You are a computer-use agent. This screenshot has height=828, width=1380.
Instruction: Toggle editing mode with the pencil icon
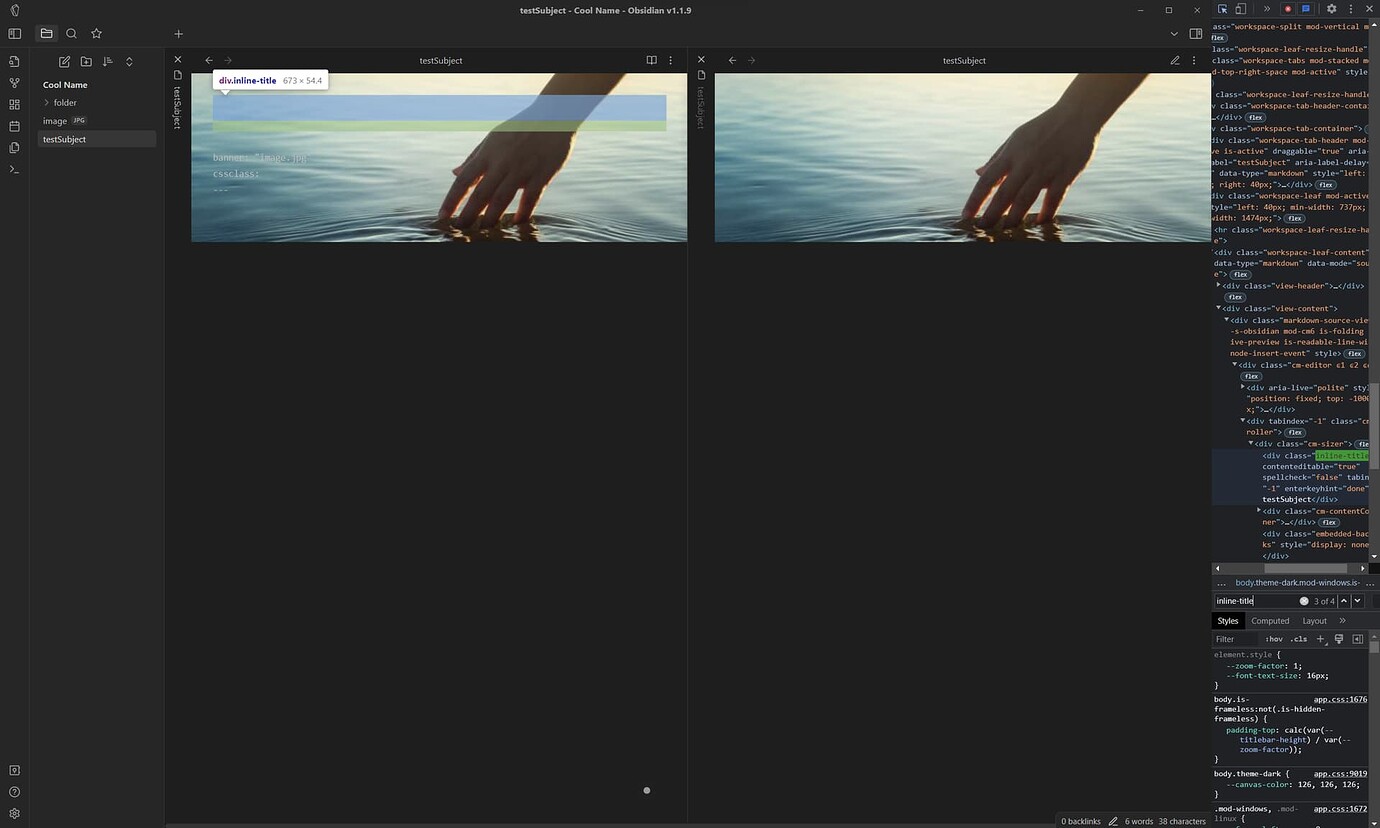(x=1175, y=60)
